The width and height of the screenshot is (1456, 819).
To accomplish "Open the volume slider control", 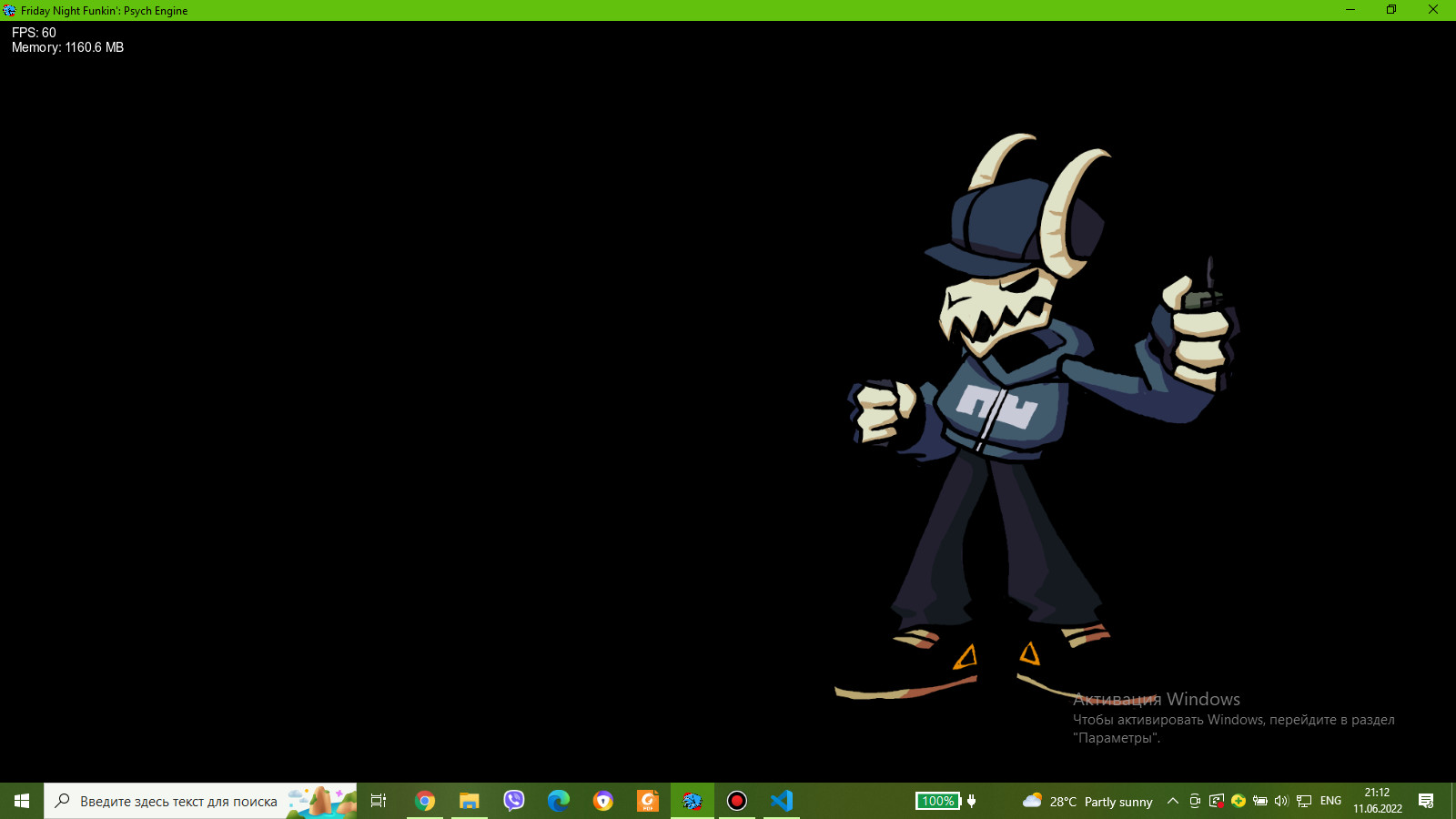I will [x=1280, y=801].
